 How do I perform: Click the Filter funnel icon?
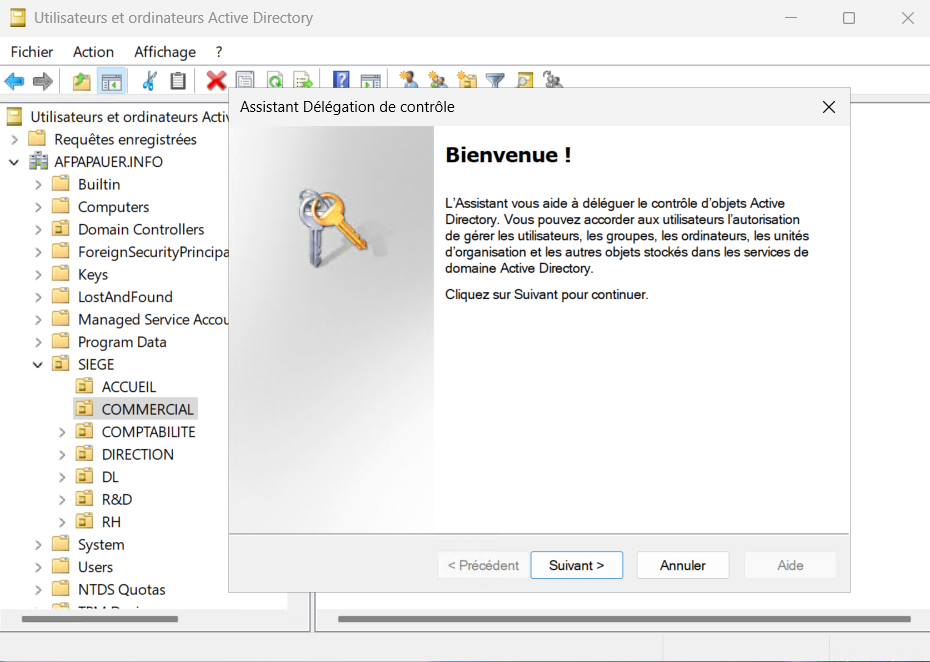[495, 81]
